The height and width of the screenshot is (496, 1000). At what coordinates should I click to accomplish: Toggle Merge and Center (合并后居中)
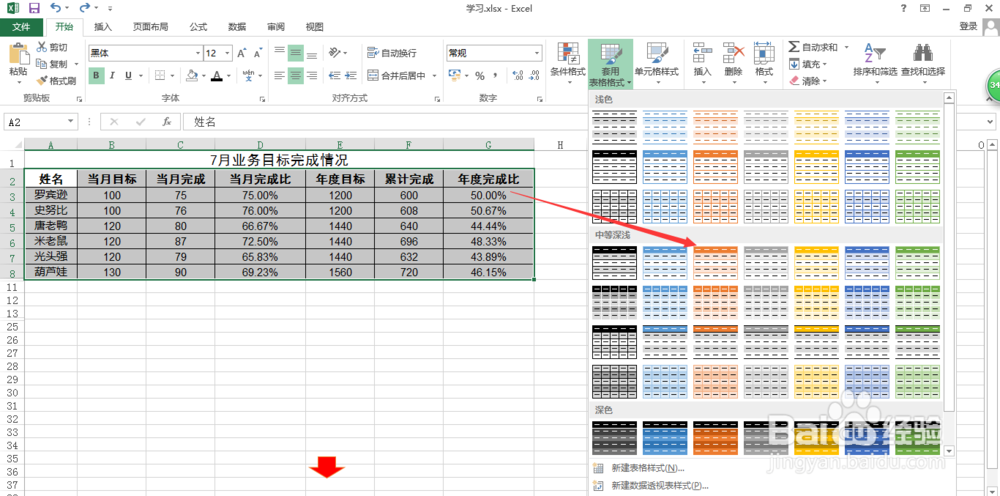point(396,76)
